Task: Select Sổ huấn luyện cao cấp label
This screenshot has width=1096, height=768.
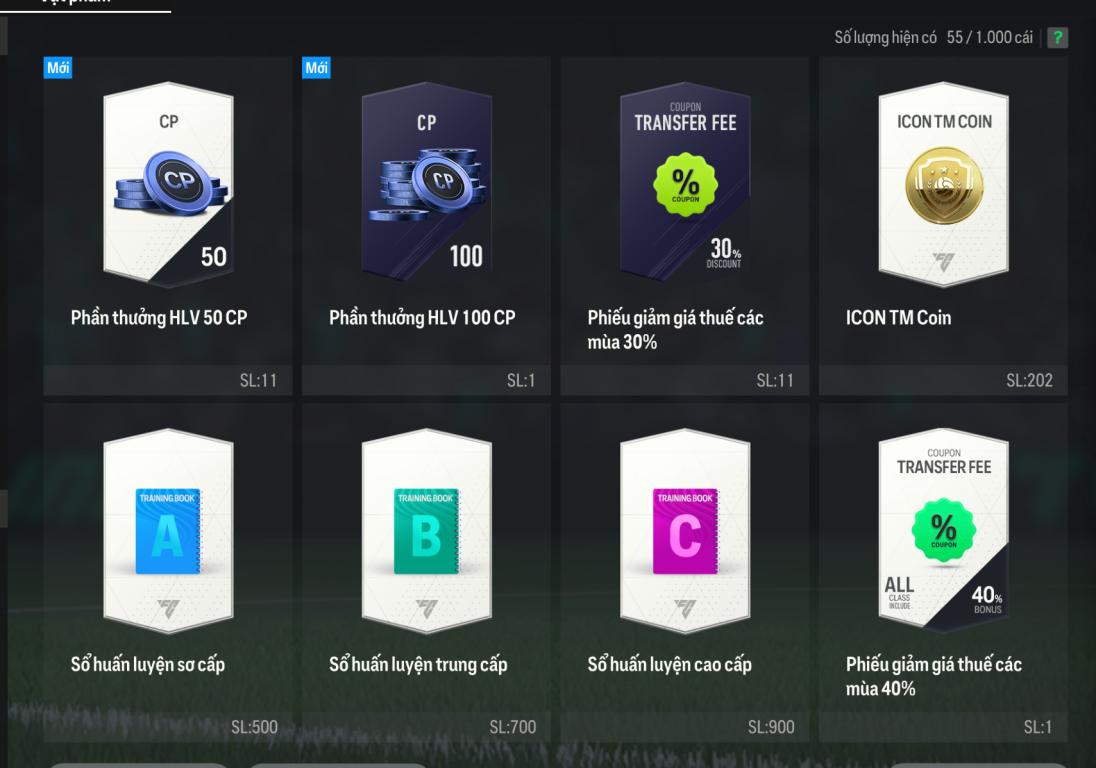Action: 669,665
